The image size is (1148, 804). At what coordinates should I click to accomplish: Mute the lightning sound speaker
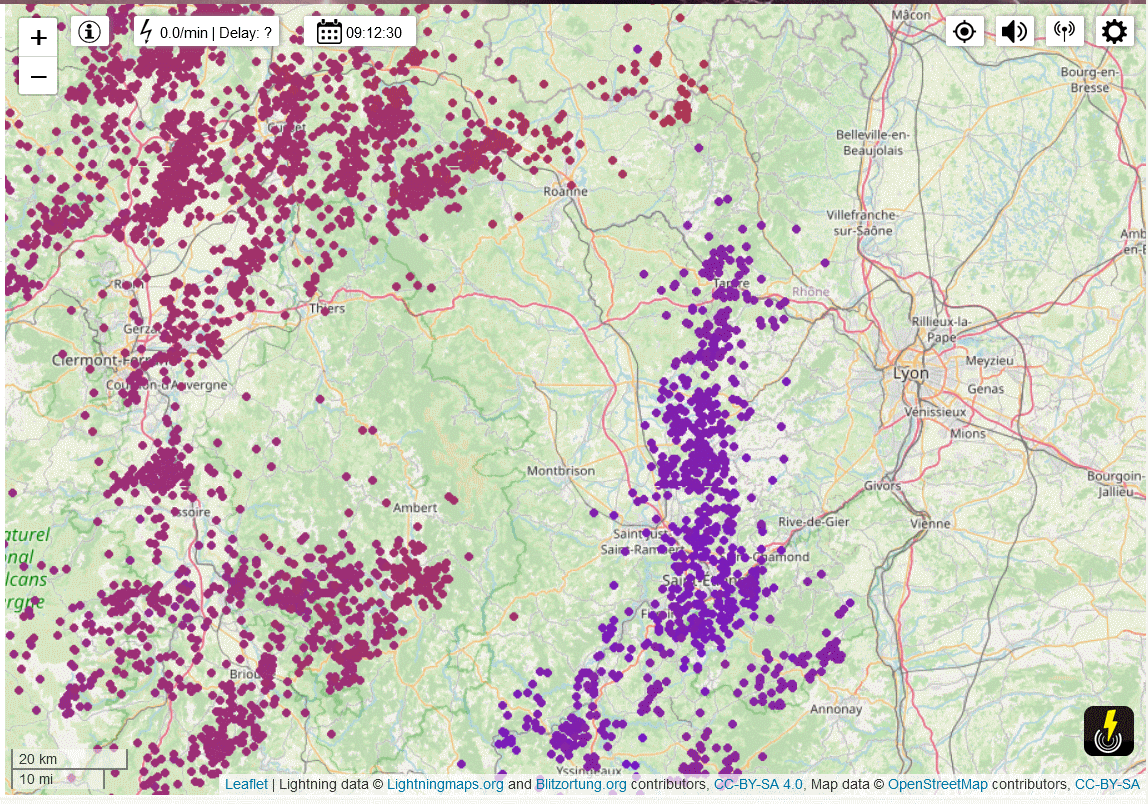(x=1014, y=31)
